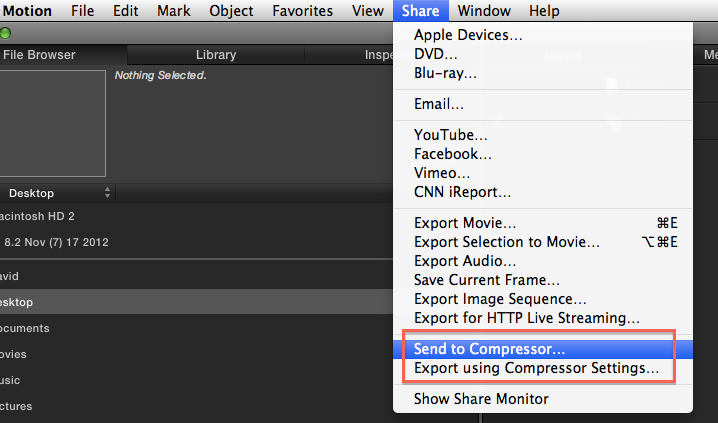Select the Documents folder row
Viewport: 718px width, 423px height.
(x=196, y=328)
